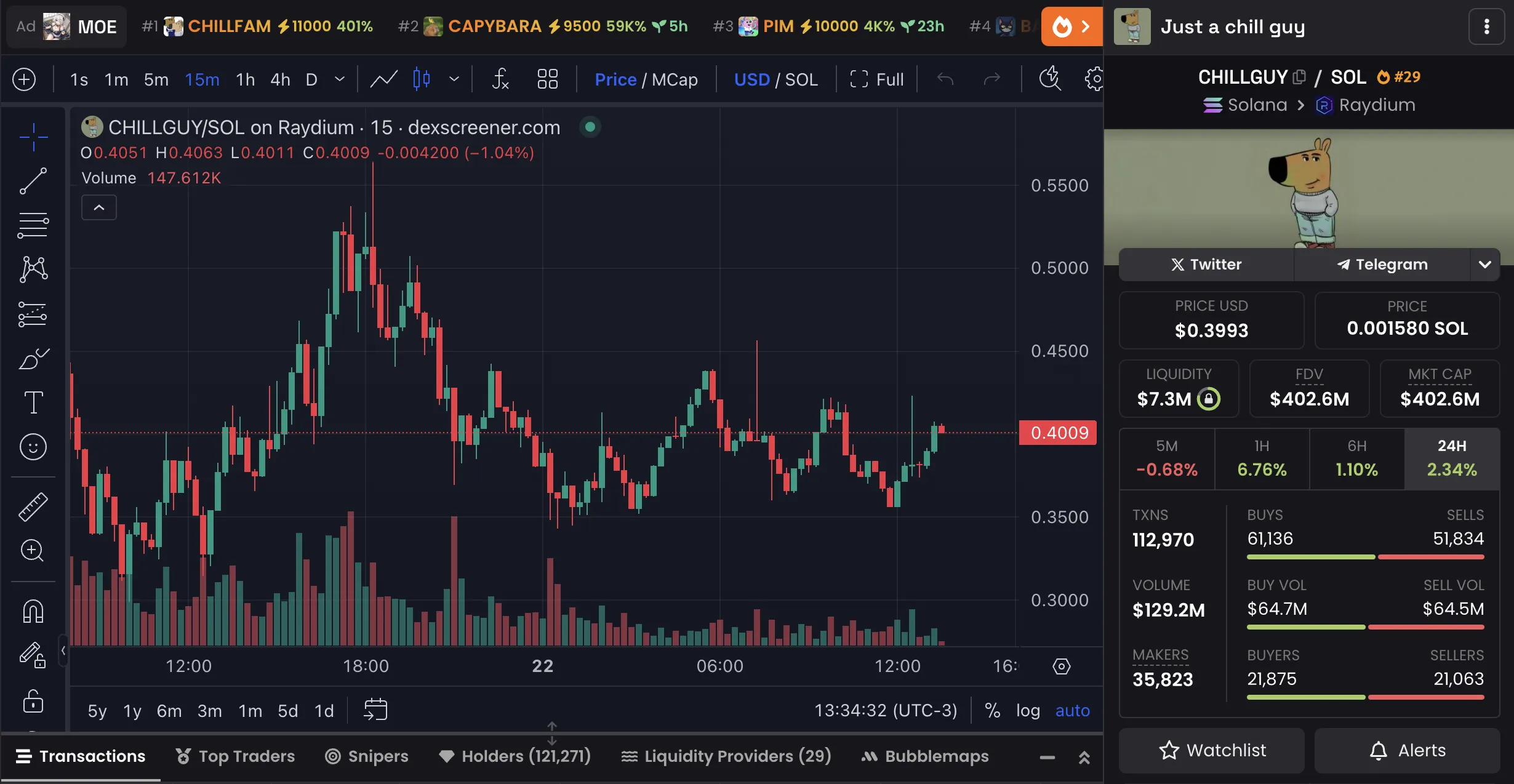1514x784 pixels.
Task: Set chart range to 5d
Action: 287,711
